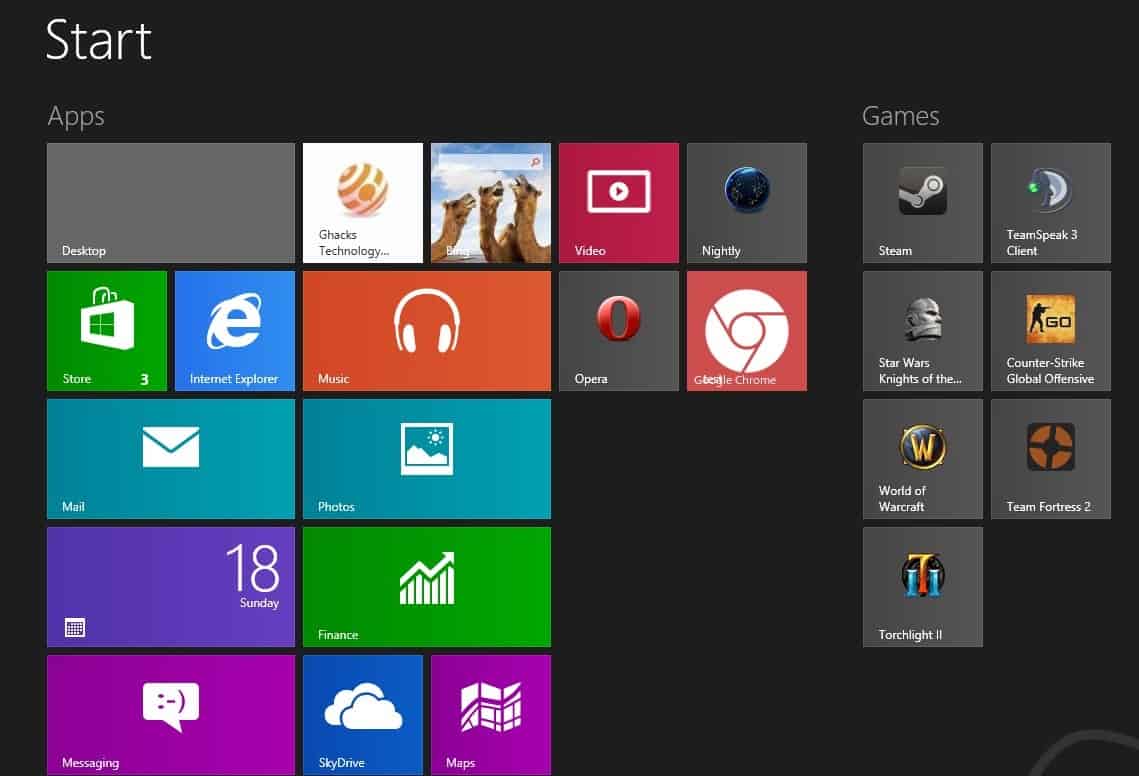Launch Firefox Nightly
1139x776 pixels.
(x=746, y=202)
